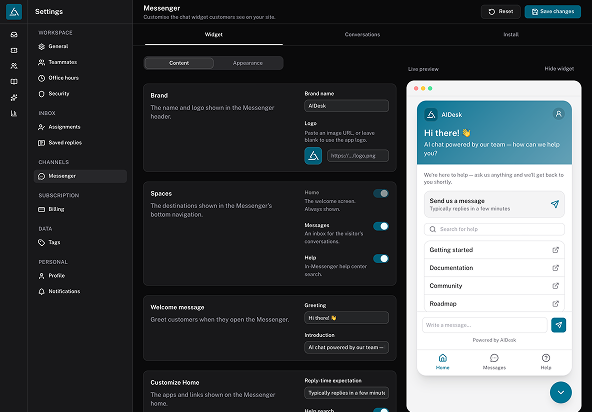Click the Write a message field in the preview

[485, 325]
